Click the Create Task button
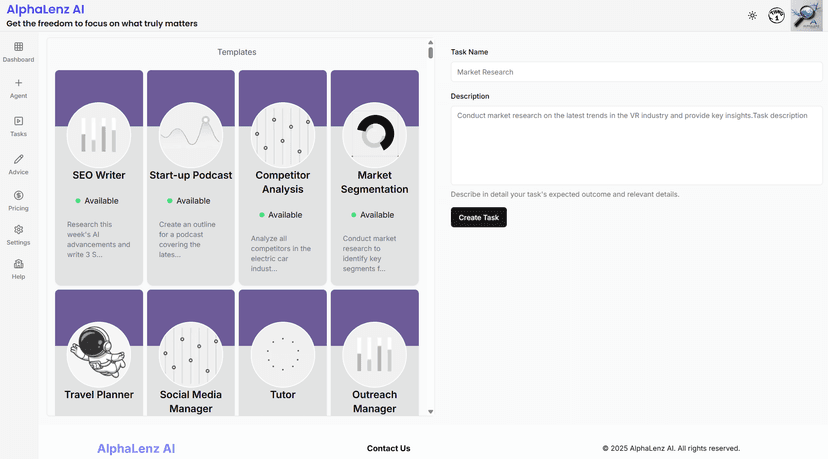828x459 pixels. 478,217
